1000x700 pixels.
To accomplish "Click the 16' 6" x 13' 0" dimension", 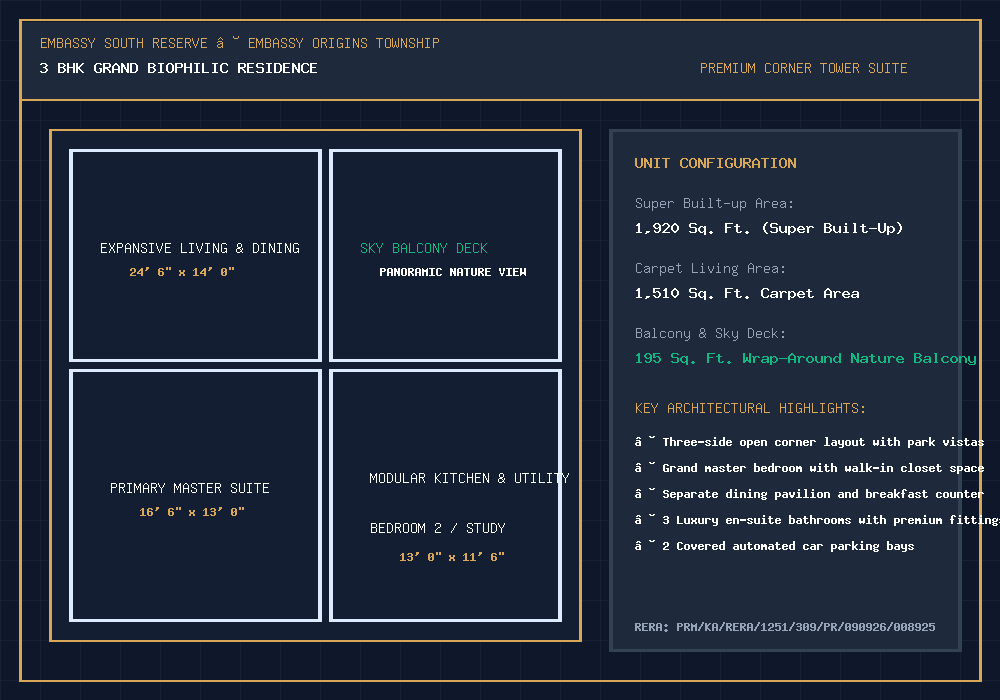I will click(192, 512).
